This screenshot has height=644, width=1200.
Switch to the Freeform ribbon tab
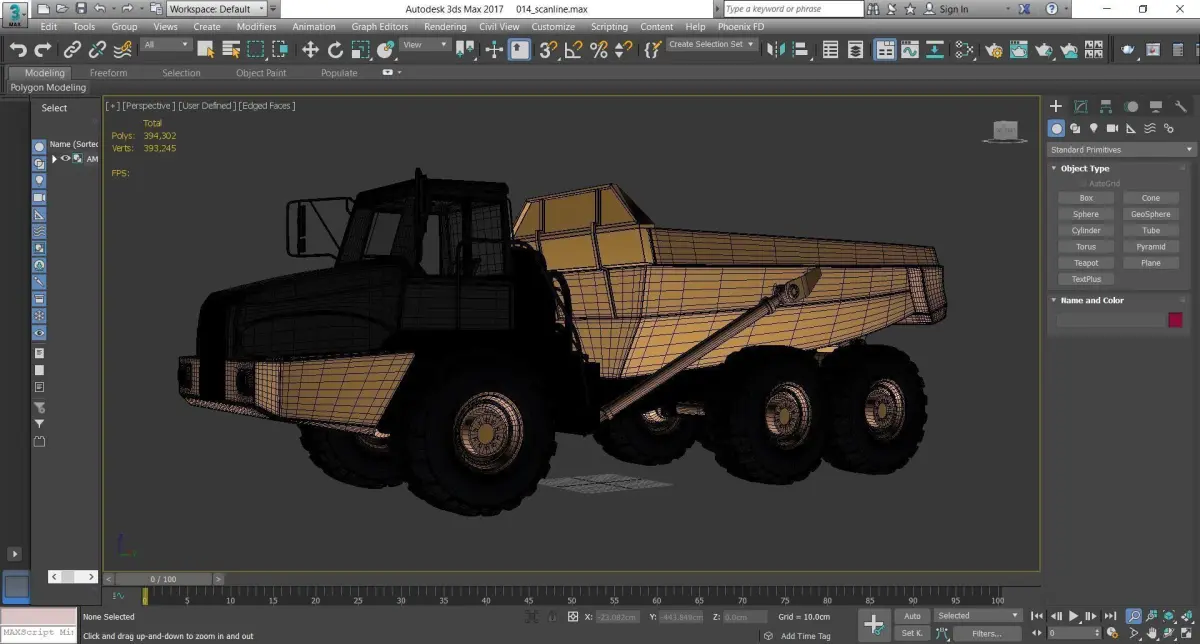[108, 73]
